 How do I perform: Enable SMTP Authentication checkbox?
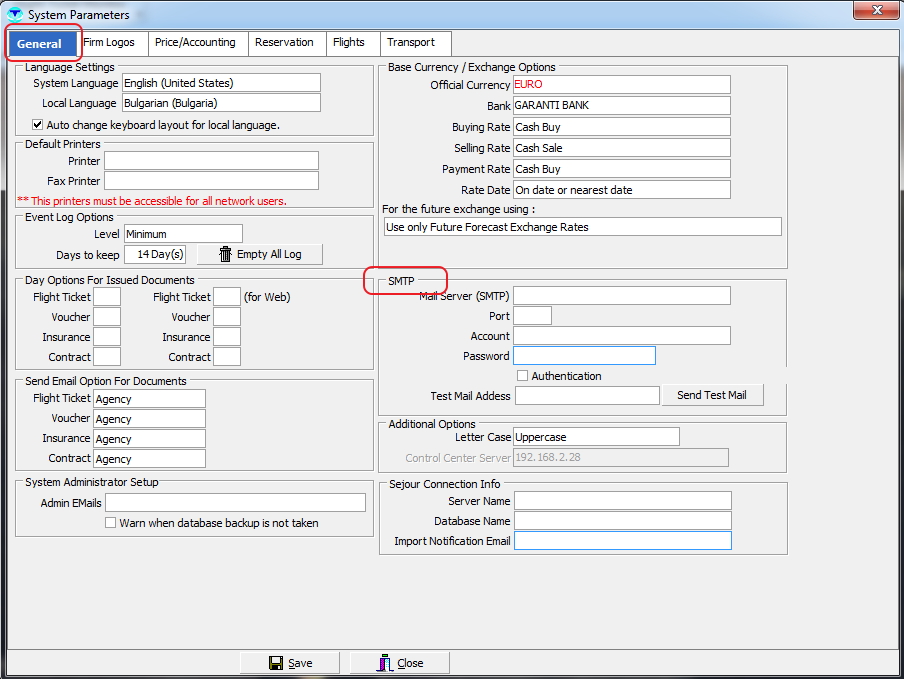(x=522, y=376)
